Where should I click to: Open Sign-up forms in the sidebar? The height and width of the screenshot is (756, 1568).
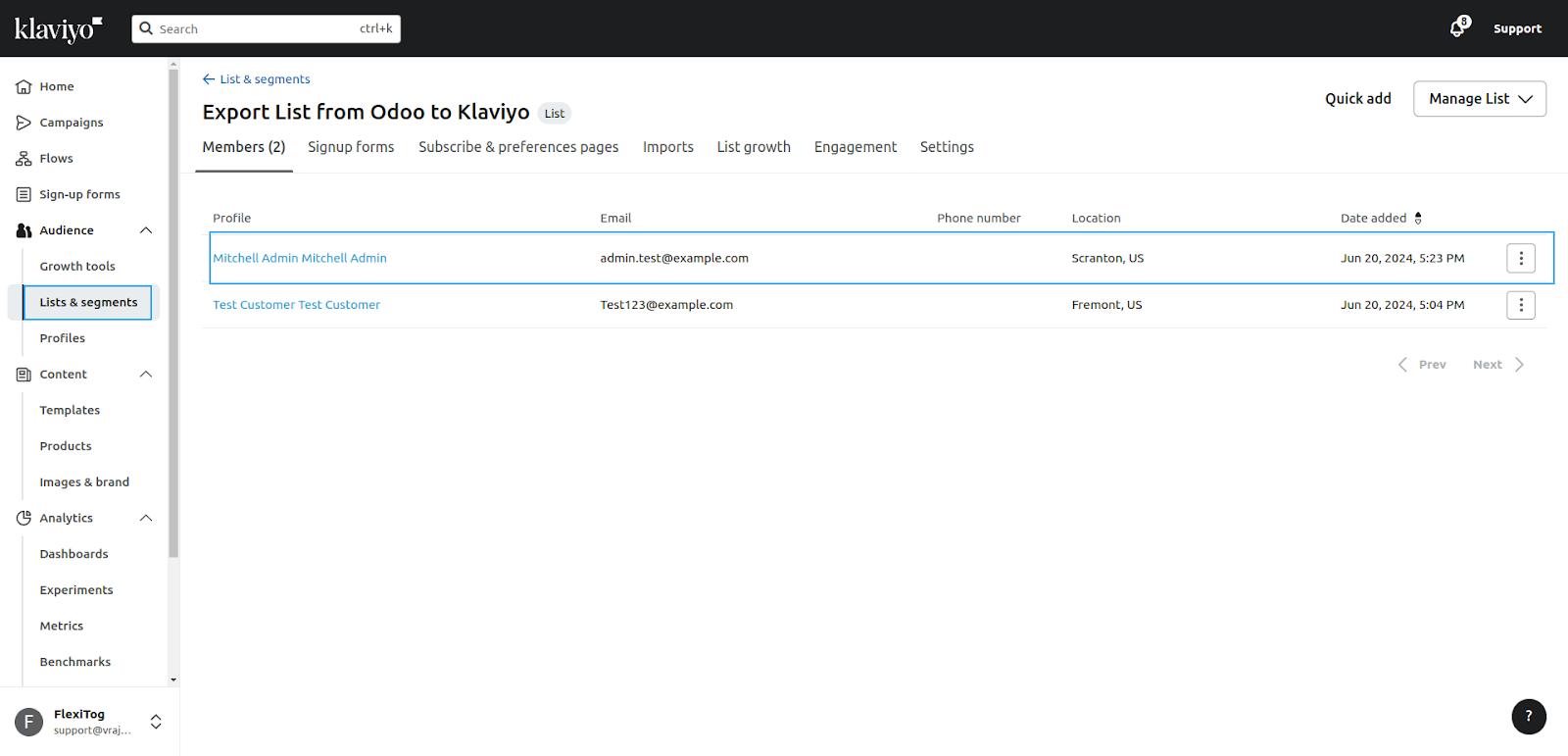pos(80,194)
